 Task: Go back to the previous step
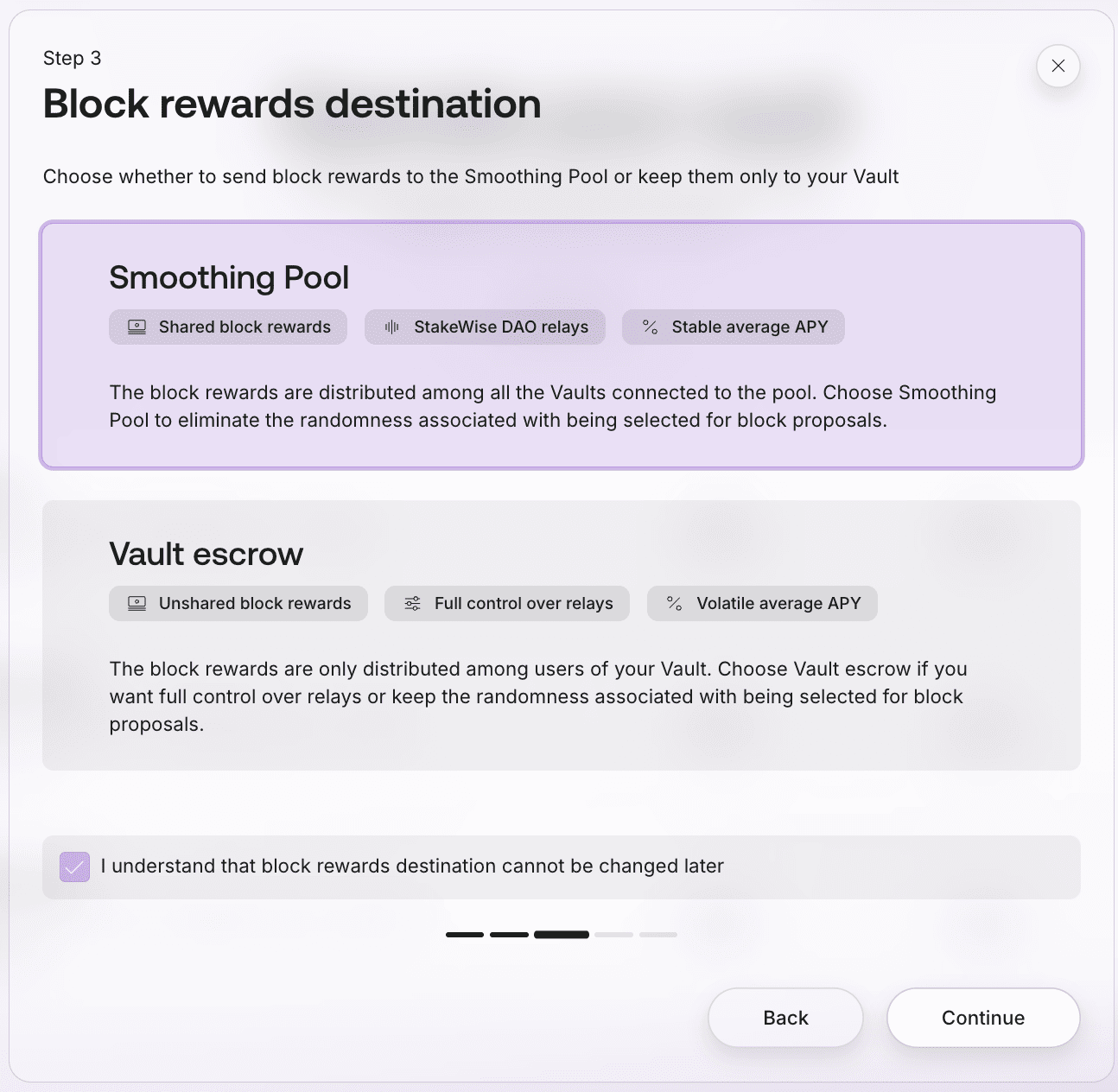(785, 1018)
